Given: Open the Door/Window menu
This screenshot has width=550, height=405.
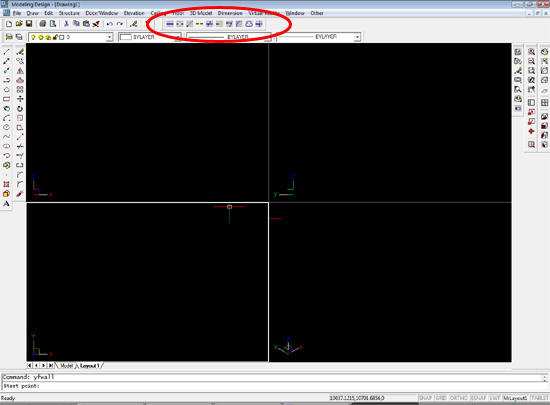Looking at the screenshot, I should [x=101, y=13].
